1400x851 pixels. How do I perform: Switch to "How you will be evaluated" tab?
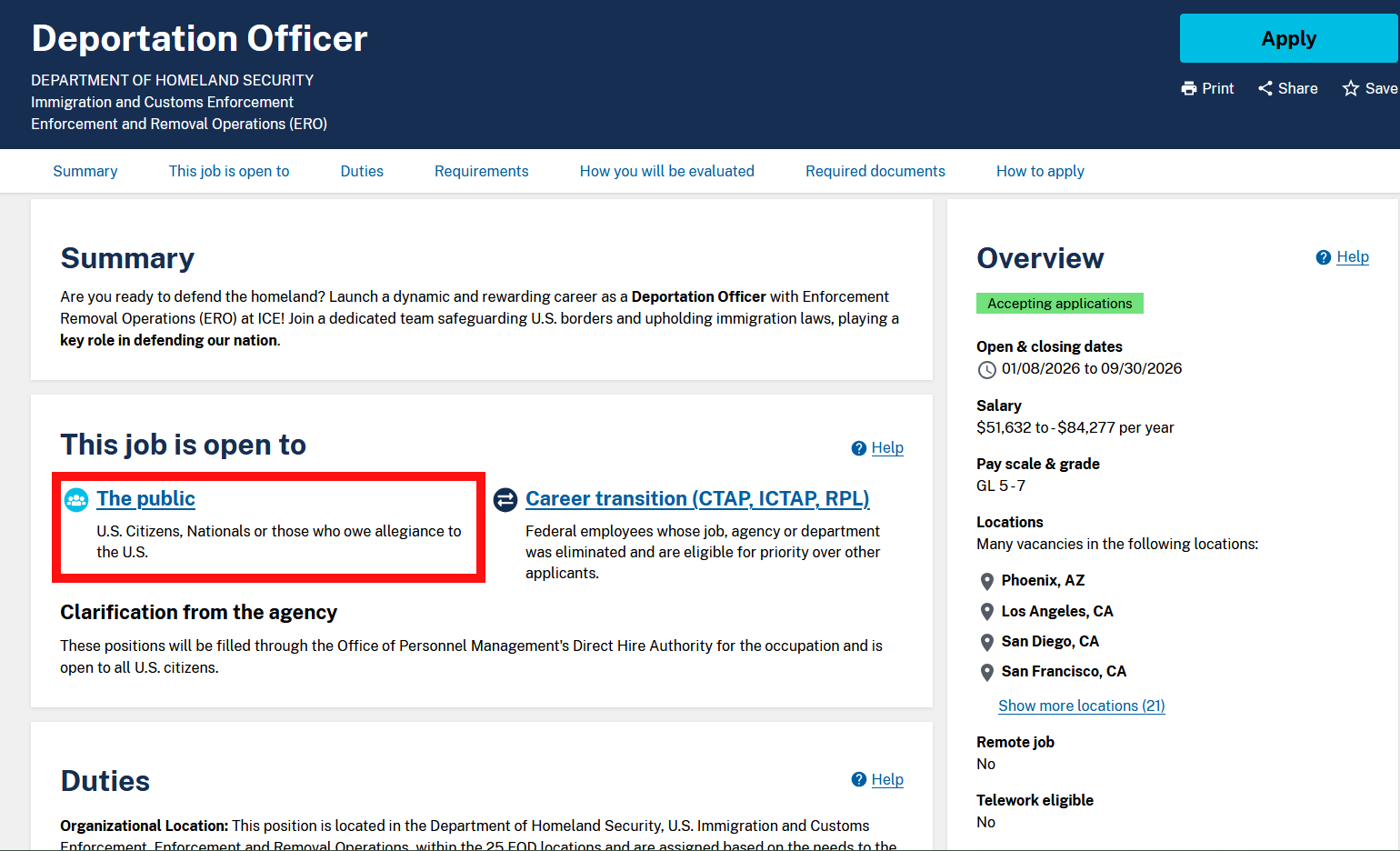(x=667, y=171)
